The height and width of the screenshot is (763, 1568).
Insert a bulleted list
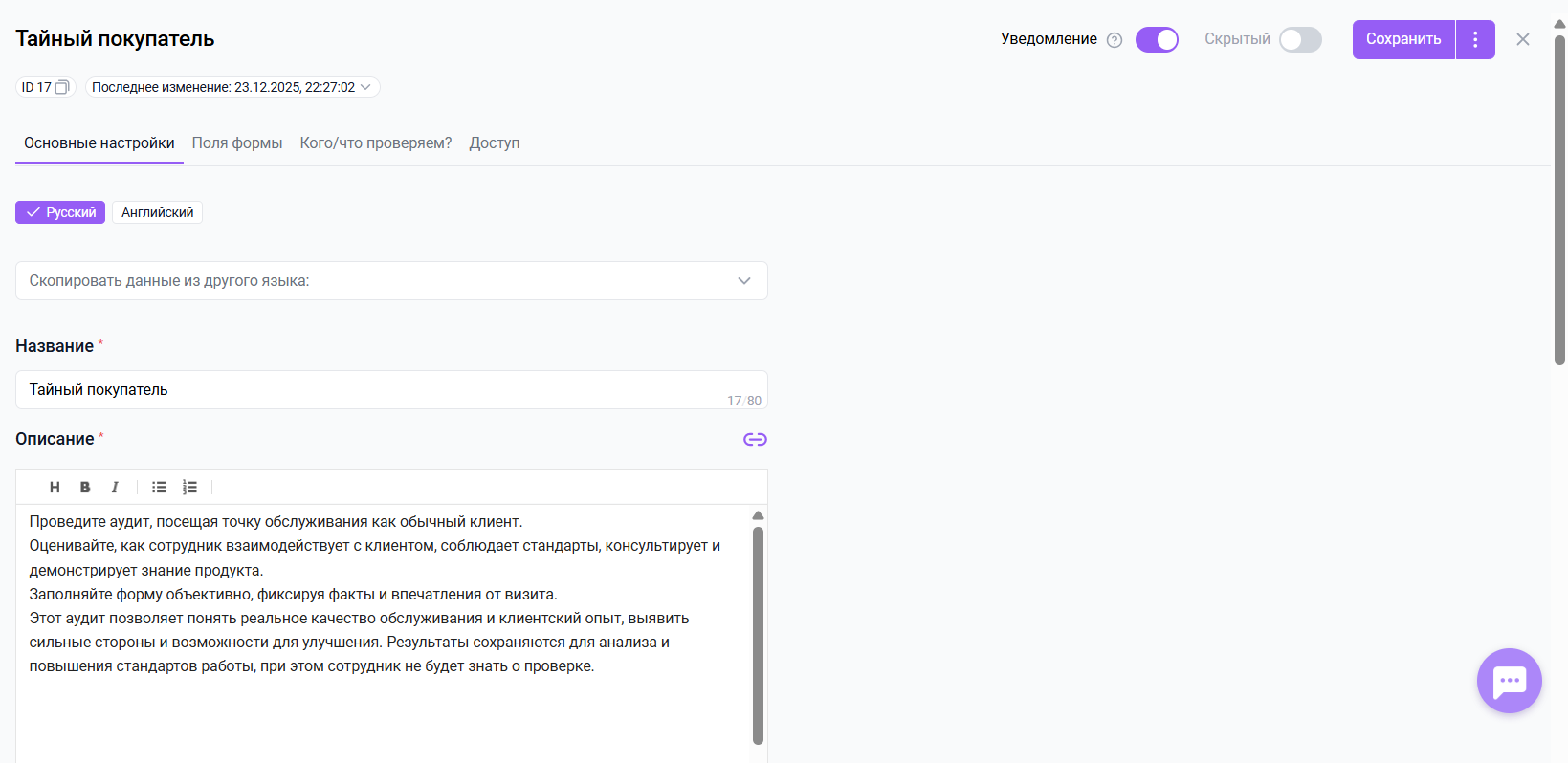pyautogui.click(x=159, y=488)
